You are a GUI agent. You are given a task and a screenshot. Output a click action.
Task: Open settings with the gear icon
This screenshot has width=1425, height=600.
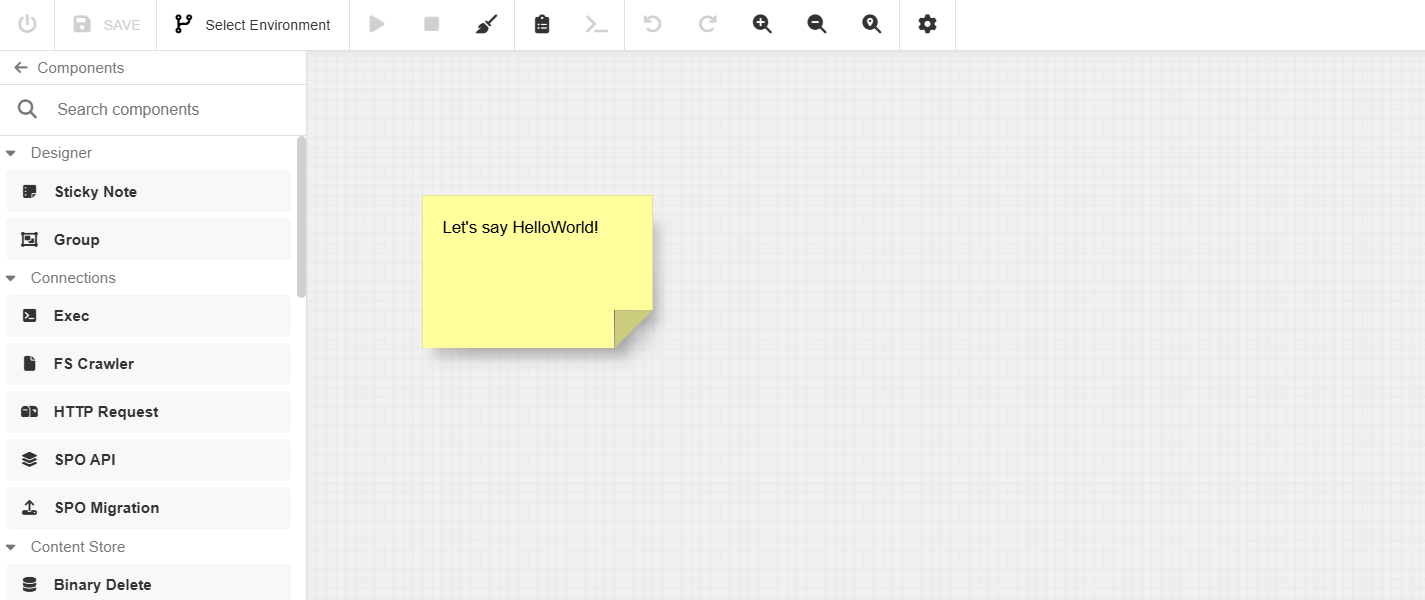[x=927, y=25]
